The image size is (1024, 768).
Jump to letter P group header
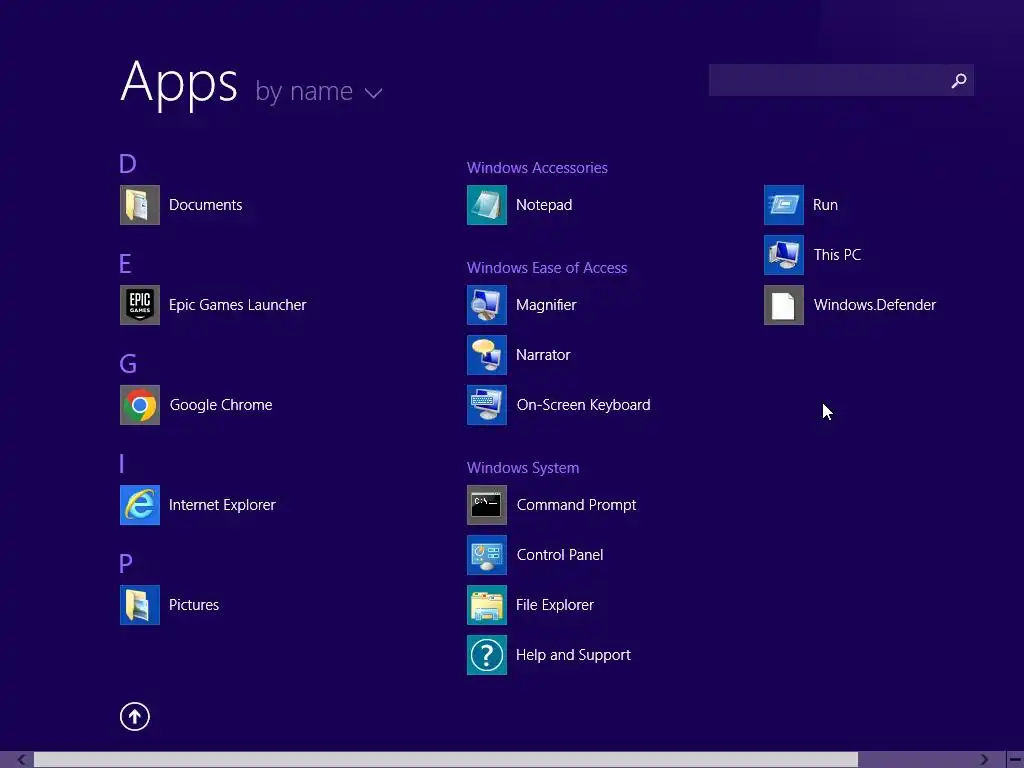coord(126,564)
